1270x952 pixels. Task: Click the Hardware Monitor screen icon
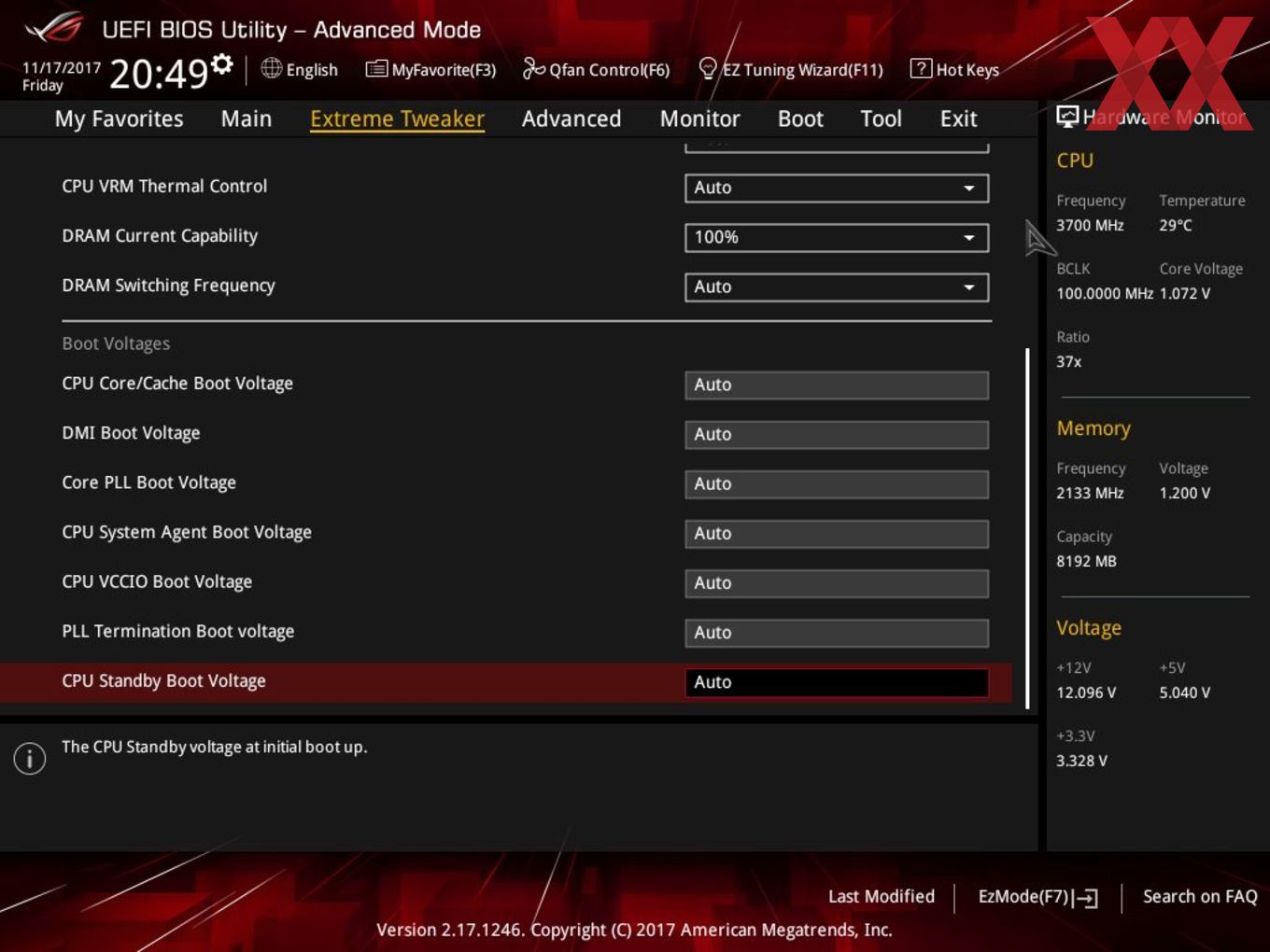pyautogui.click(x=1067, y=117)
